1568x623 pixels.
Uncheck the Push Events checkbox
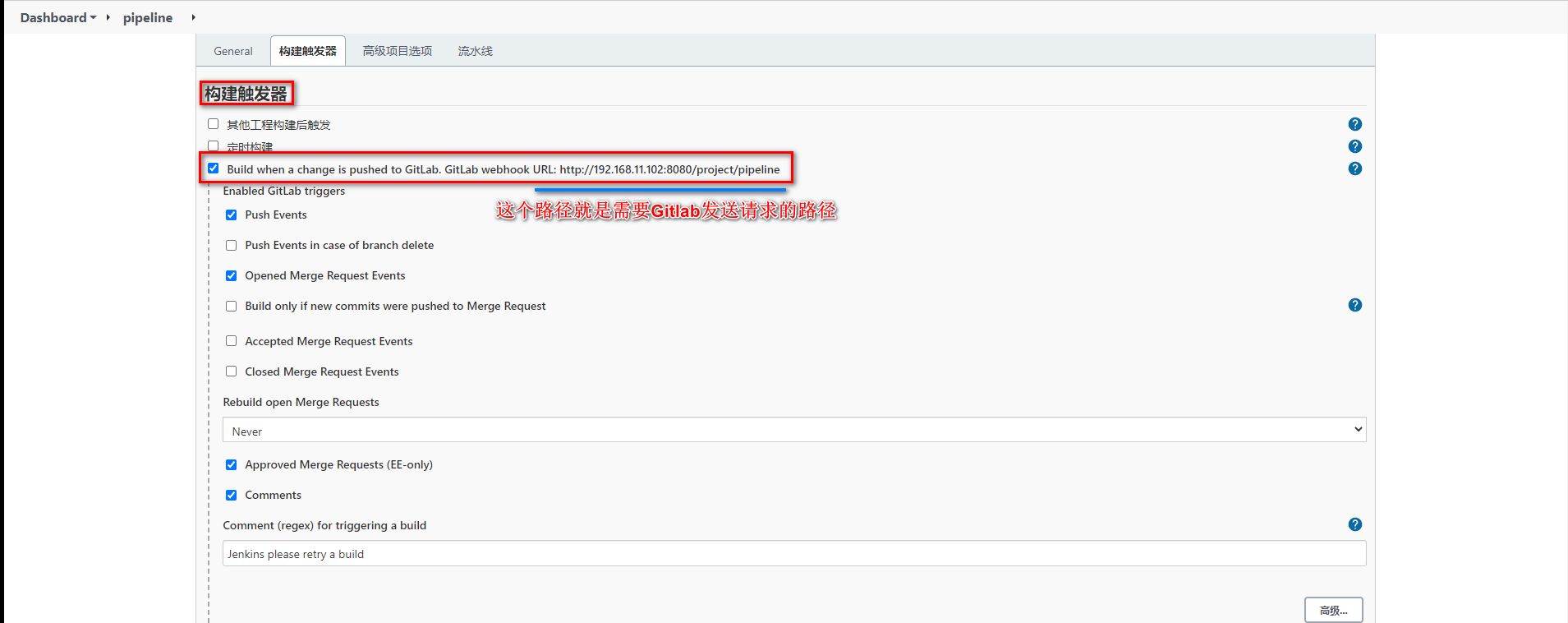pyautogui.click(x=232, y=215)
